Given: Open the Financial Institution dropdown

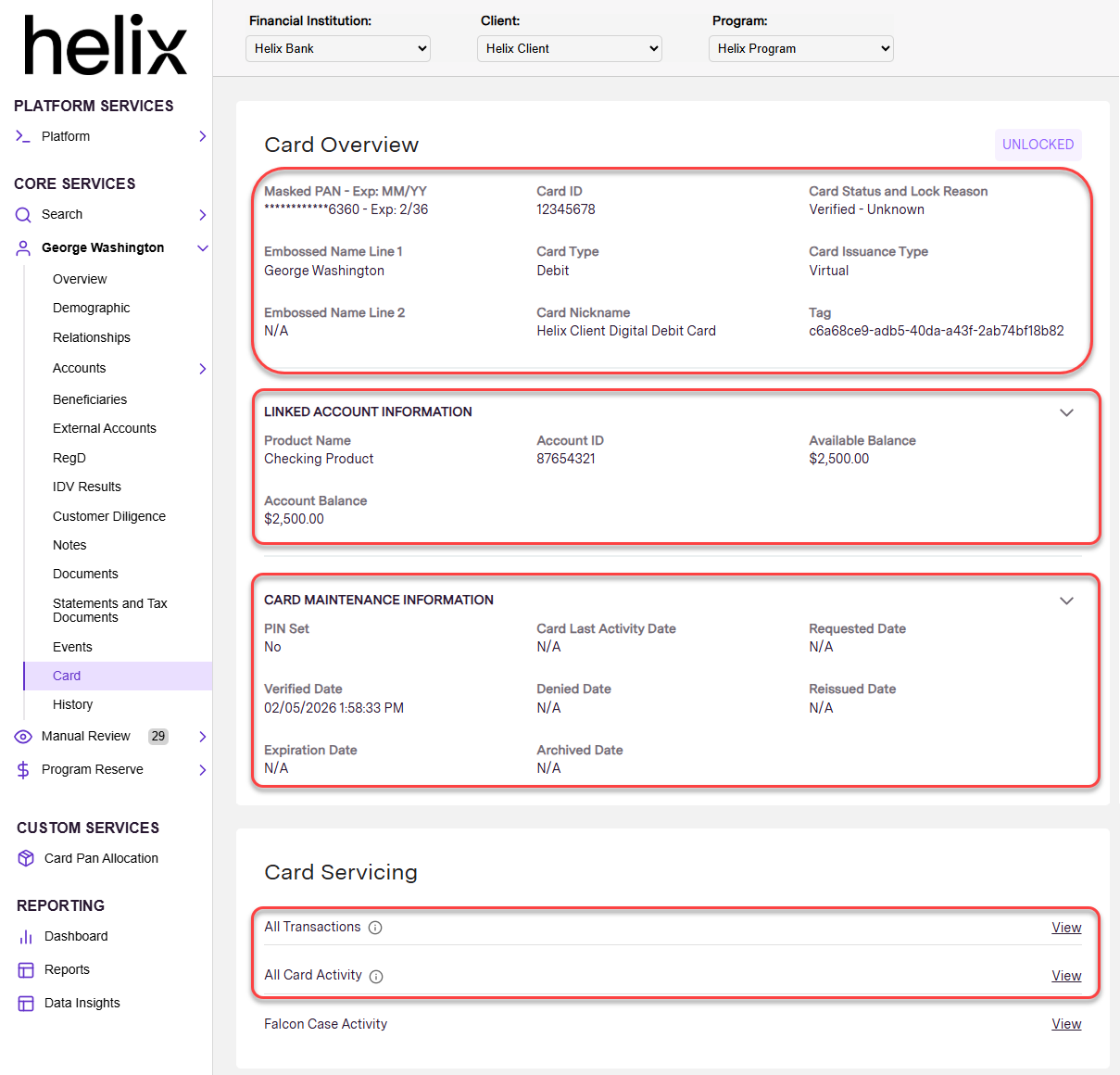Looking at the screenshot, I should click(x=338, y=49).
